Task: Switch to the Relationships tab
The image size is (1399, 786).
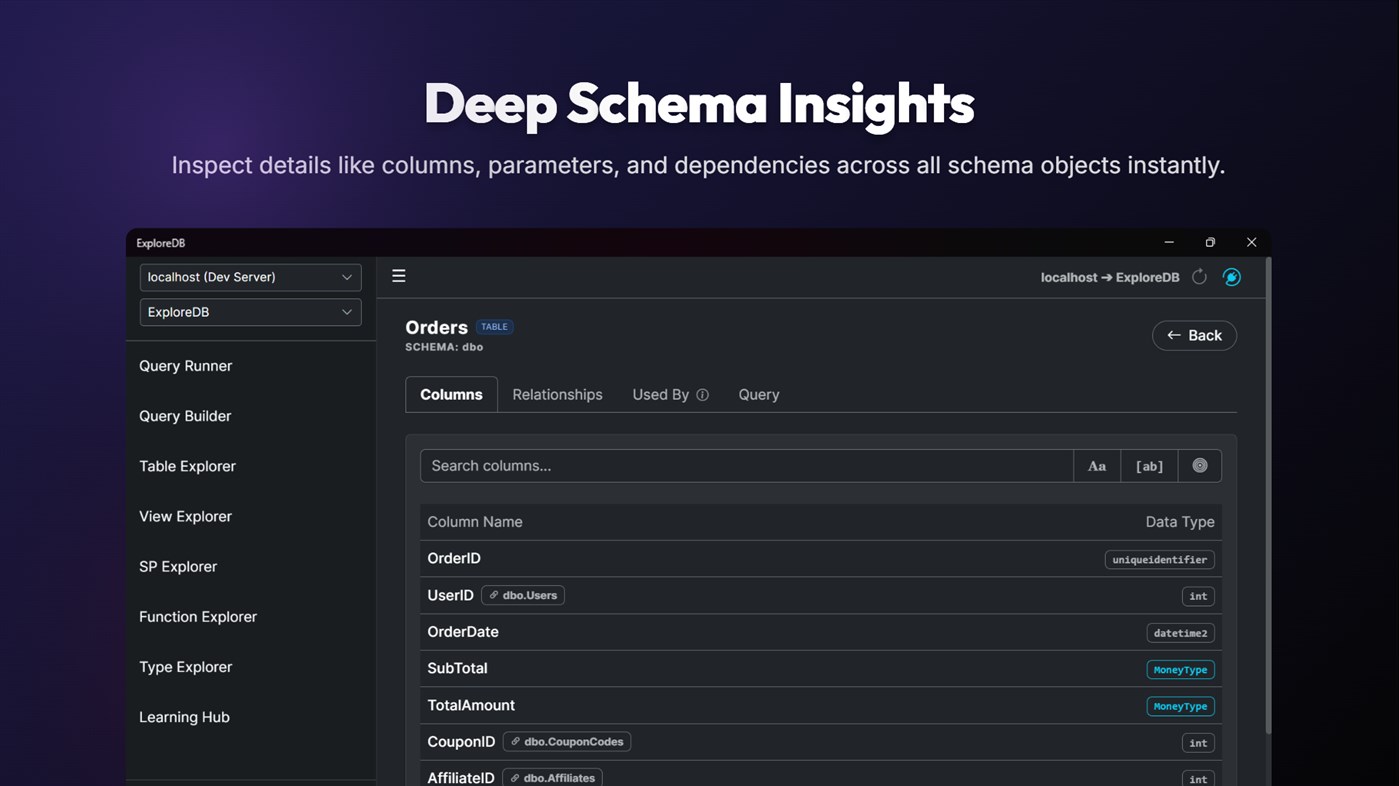Action: tap(557, 395)
